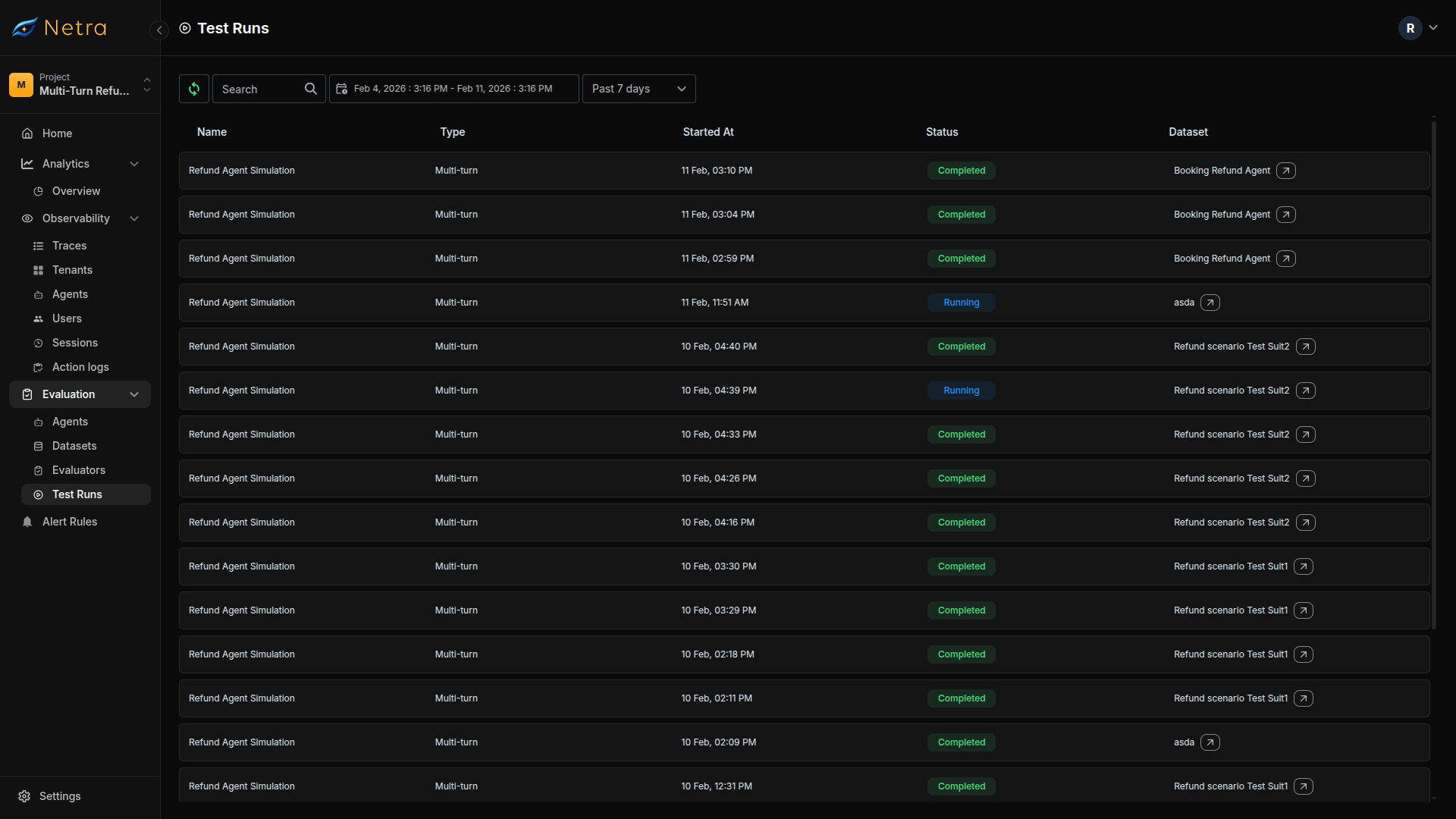Screen dimensions: 1456x819
Task: Open dataset link for 03:10 PM run
Action: click(1286, 171)
